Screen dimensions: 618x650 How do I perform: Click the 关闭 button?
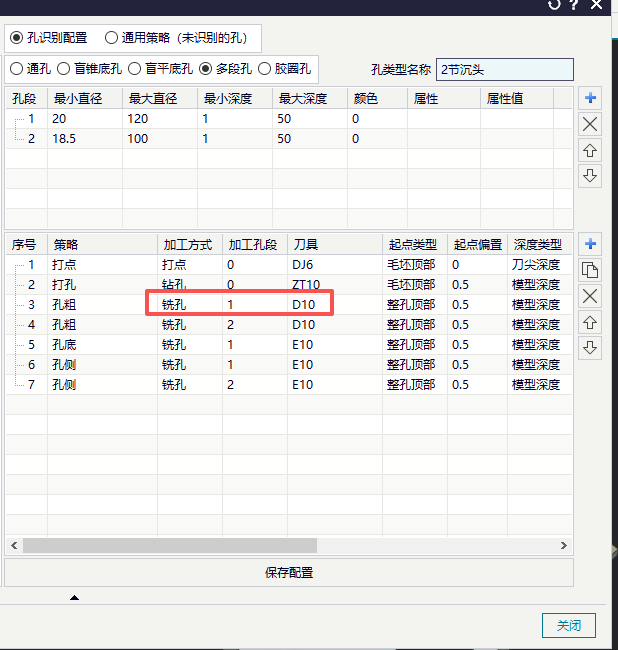(569, 625)
